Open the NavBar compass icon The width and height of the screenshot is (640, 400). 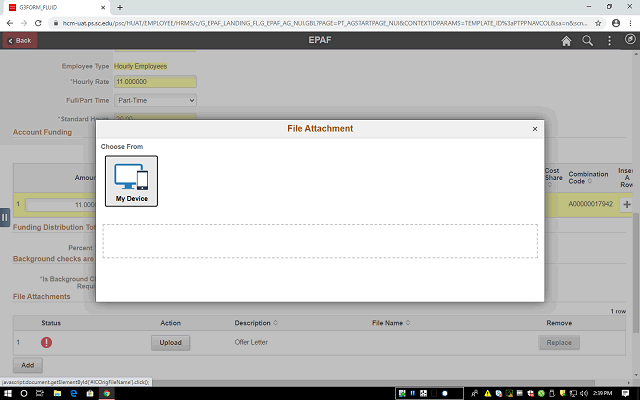(x=630, y=39)
